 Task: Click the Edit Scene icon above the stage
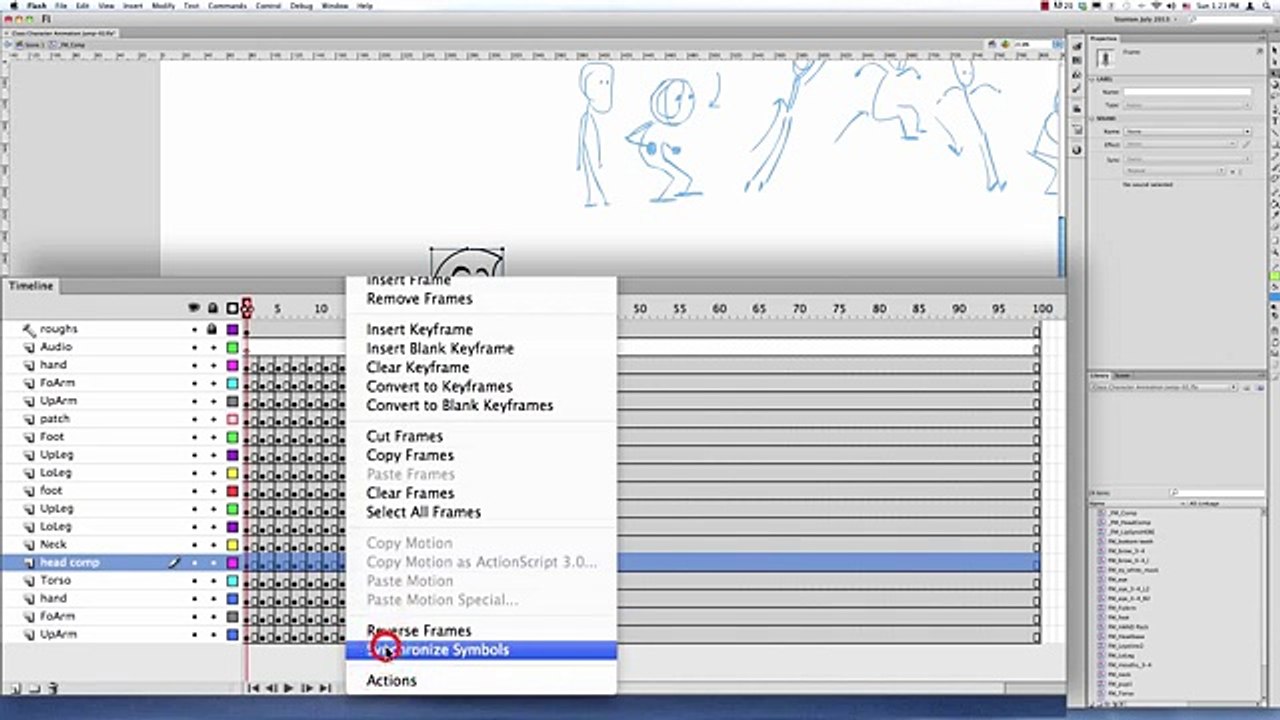tap(994, 45)
